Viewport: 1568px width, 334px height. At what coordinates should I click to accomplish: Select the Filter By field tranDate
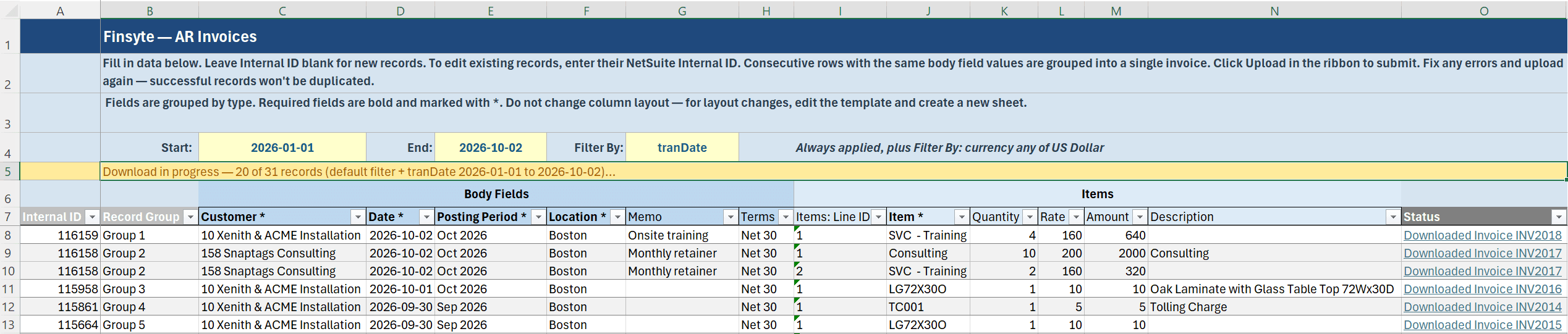682,148
